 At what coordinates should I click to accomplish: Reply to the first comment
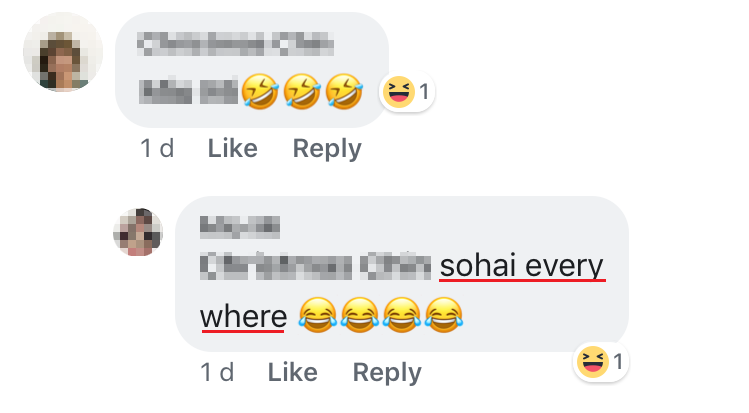[326, 149]
